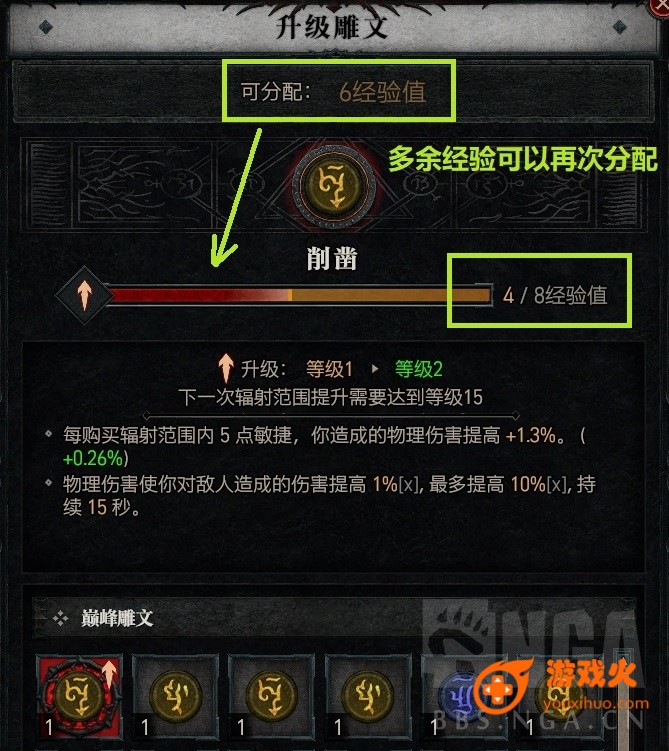Click the 4 / 8经验值 progress counter
Screen dimensions: 669x751
pyautogui.click(x=555, y=295)
